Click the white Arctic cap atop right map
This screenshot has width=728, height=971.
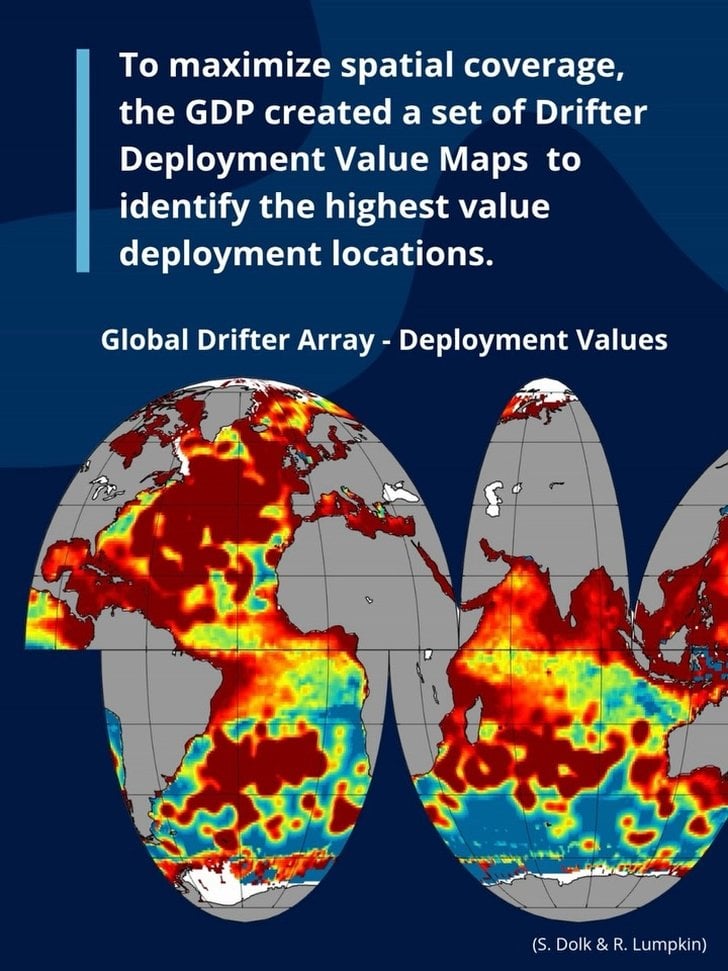tap(545, 387)
